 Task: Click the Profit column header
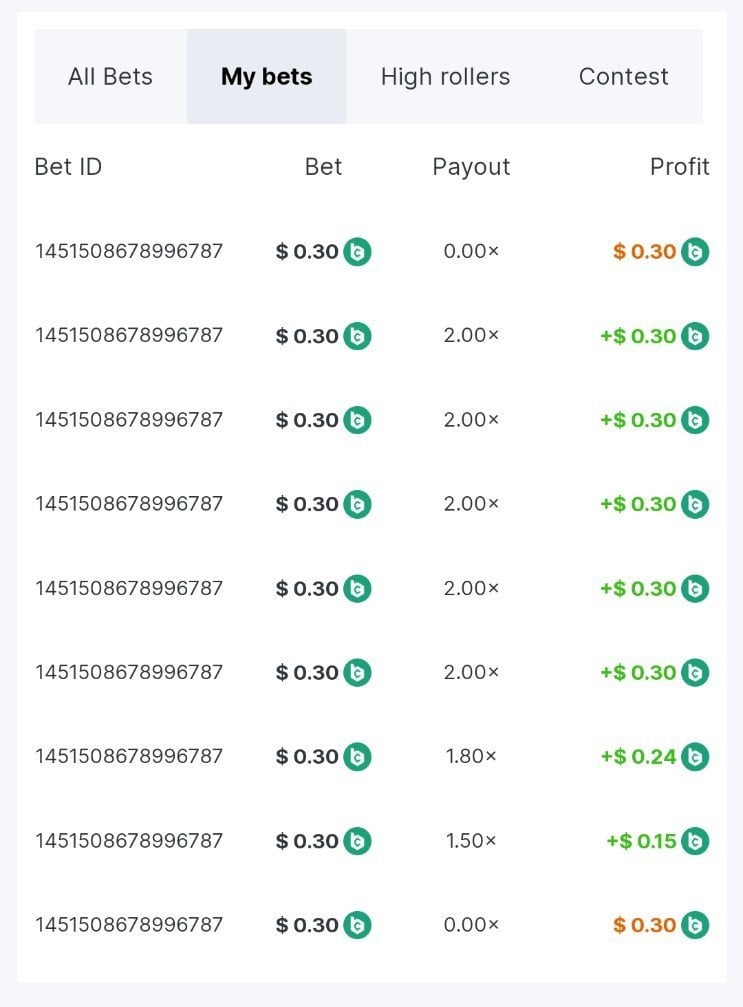[679, 167]
